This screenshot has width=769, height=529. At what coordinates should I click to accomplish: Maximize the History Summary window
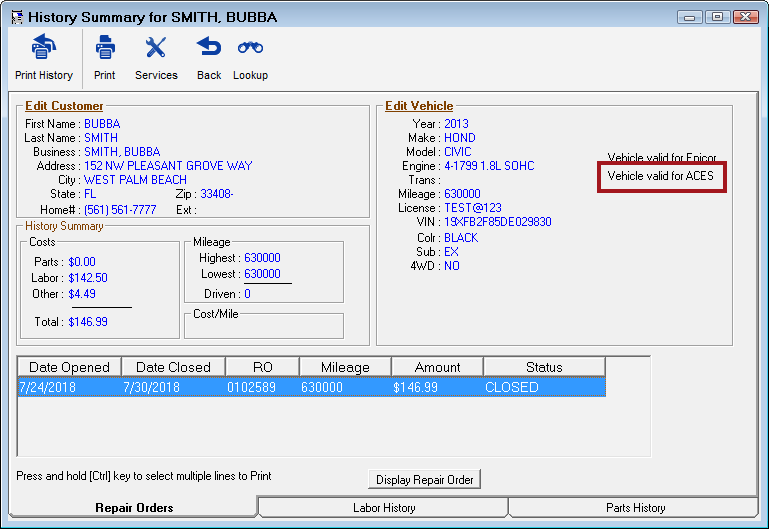(x=717, y=17)
